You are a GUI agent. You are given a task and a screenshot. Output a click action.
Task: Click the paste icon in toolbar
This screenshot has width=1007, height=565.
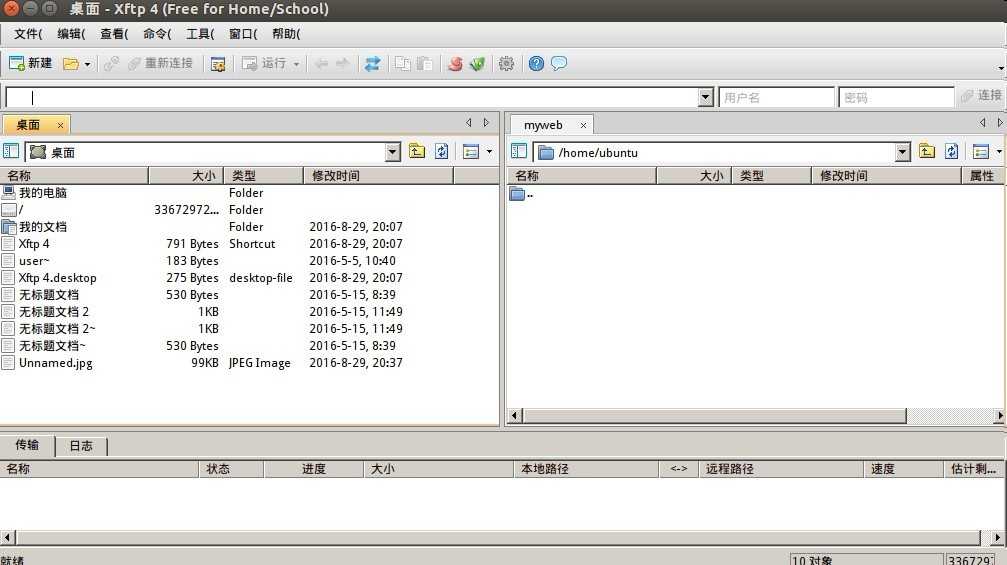coord(424,64)
